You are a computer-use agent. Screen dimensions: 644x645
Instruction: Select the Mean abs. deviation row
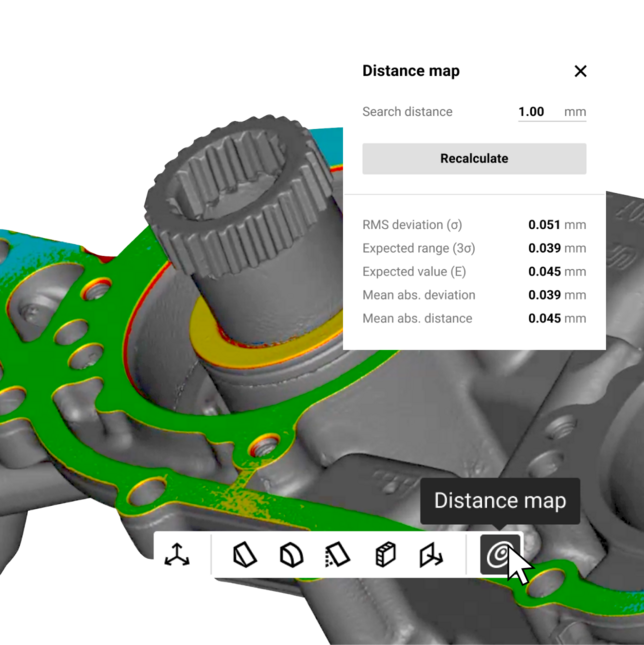[474, 295]
